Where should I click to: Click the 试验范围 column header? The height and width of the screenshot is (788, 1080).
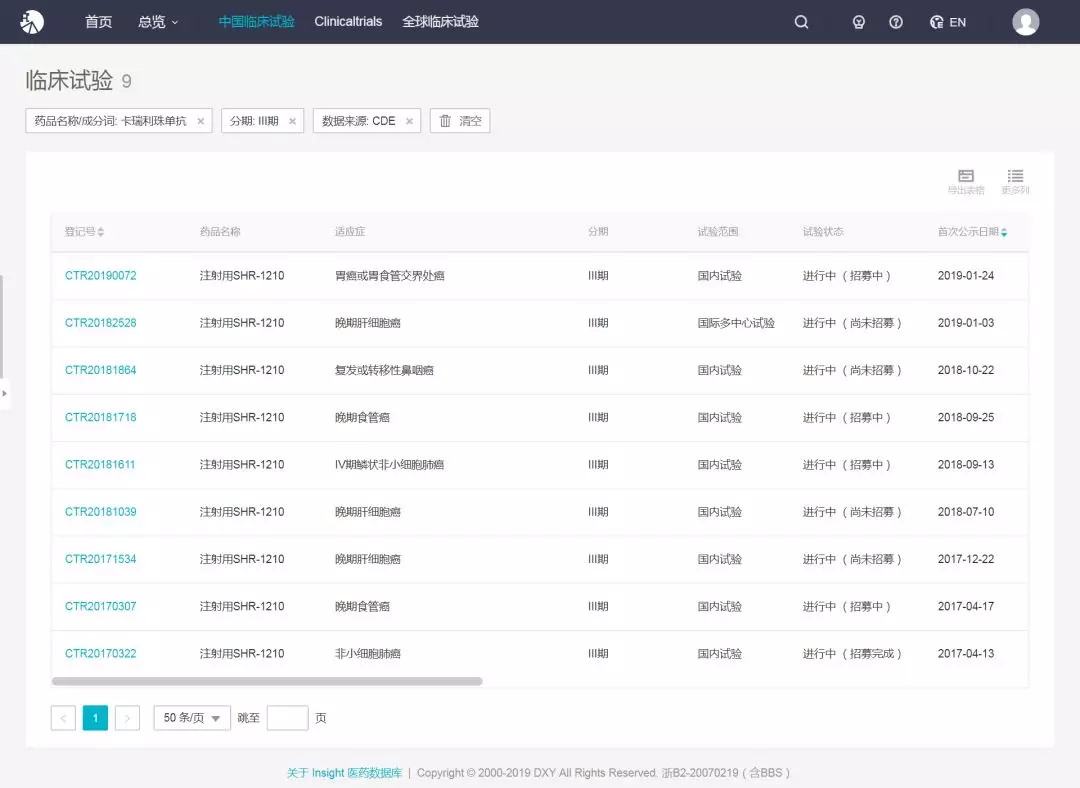point(718,231)
